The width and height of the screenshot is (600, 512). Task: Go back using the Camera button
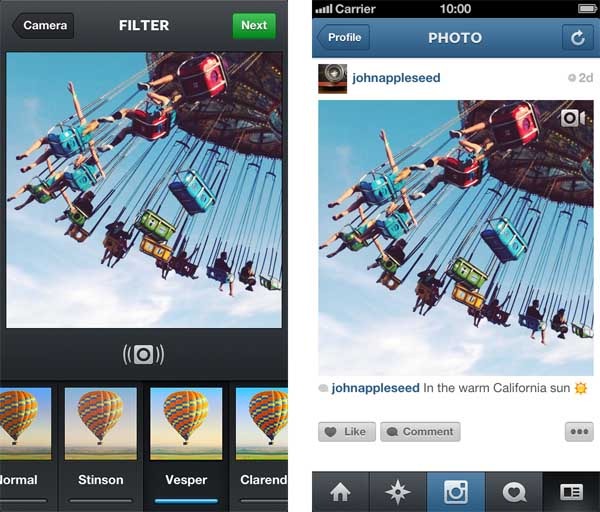pyautogui.click(x=43, y=26)
